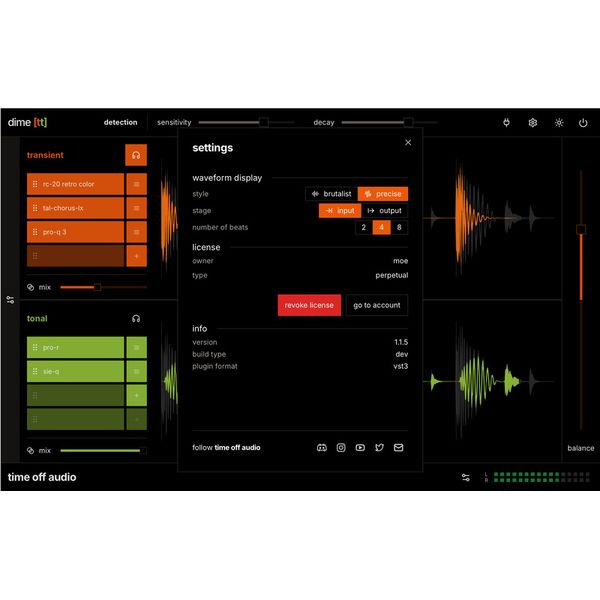This screenshot has width=600, height=600.
Task: Open menu for pro-q 3 slot
Action: point(136,232)
